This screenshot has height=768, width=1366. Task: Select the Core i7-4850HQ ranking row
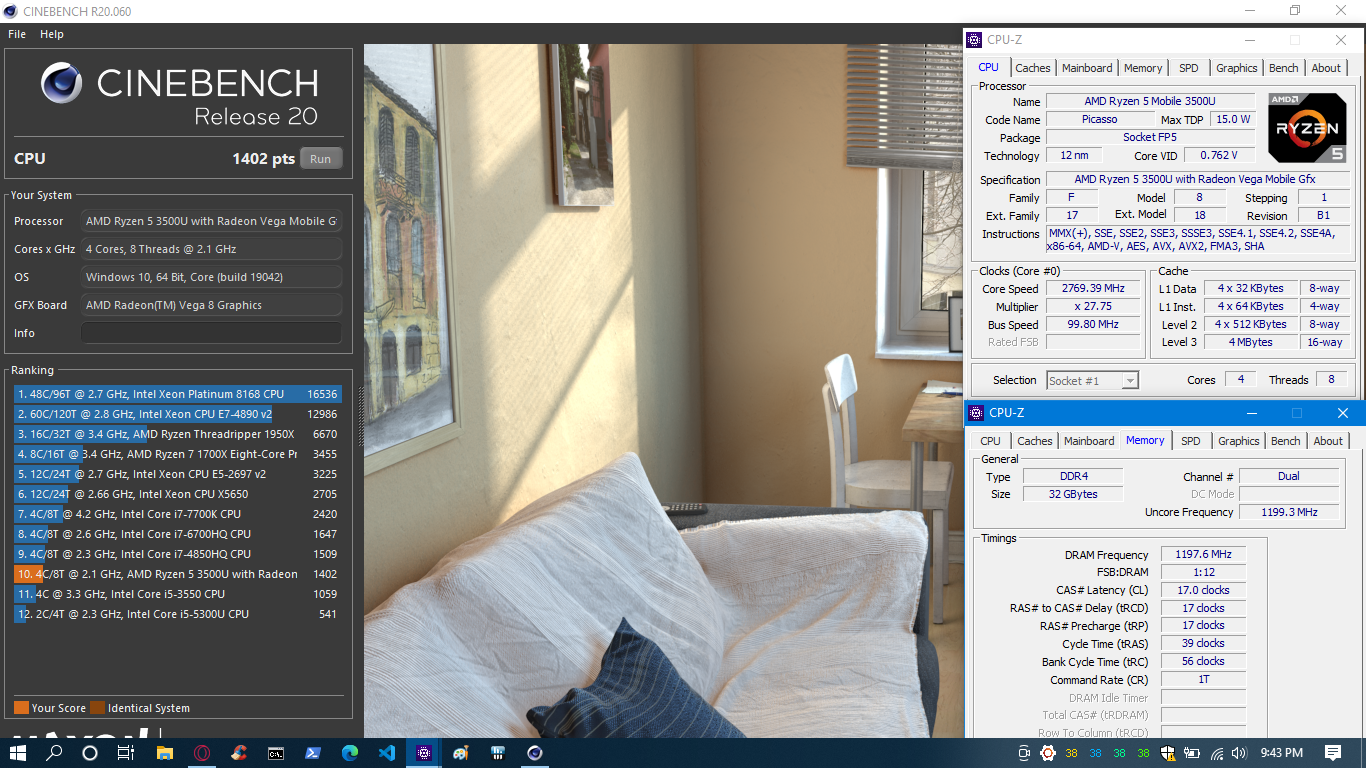click(x=177, y=554)
